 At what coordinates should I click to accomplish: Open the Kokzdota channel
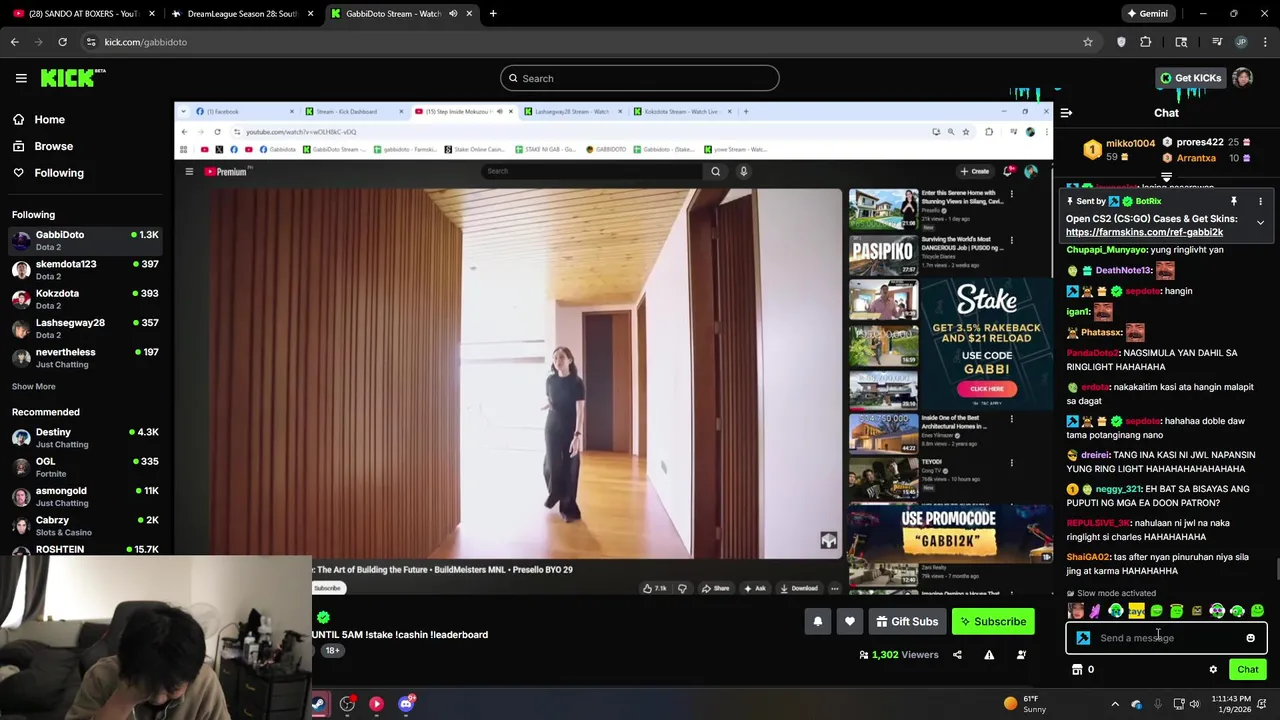[85, 298]
